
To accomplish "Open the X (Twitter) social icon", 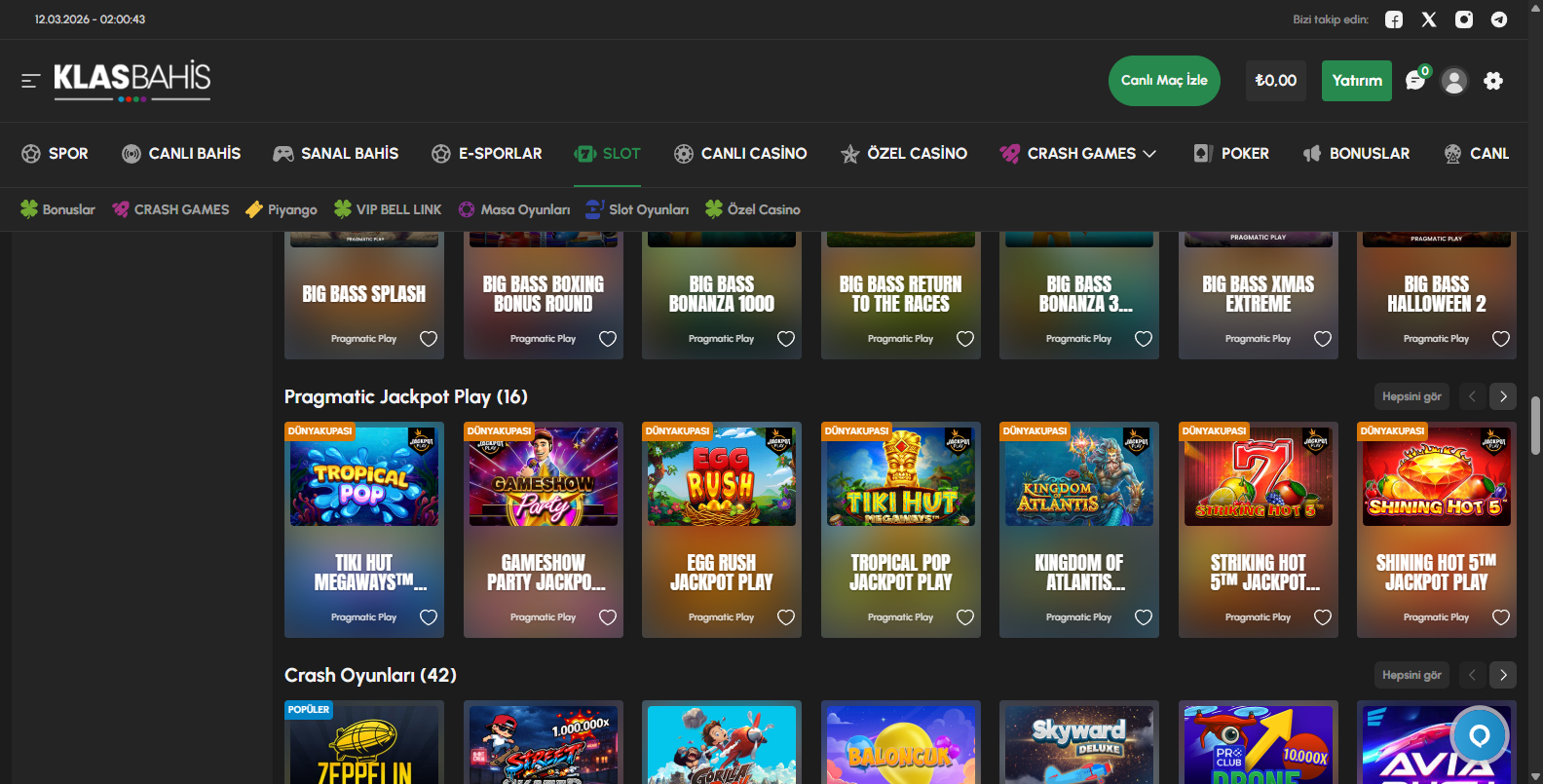I will pyautogui.click(x=1429, y=19).
